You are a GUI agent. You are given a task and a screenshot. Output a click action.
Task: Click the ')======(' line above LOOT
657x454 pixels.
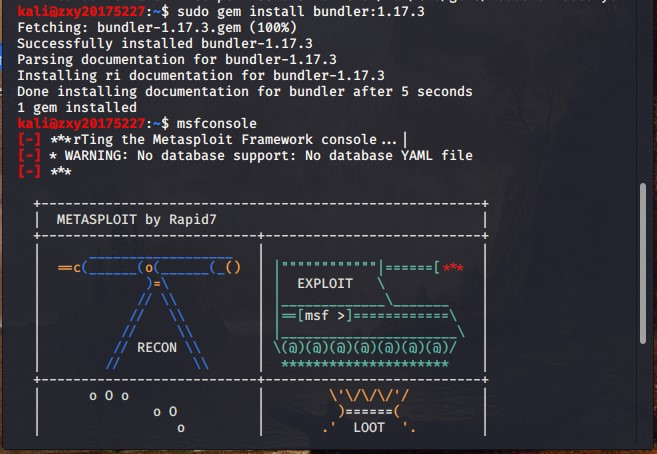[369, 412]
